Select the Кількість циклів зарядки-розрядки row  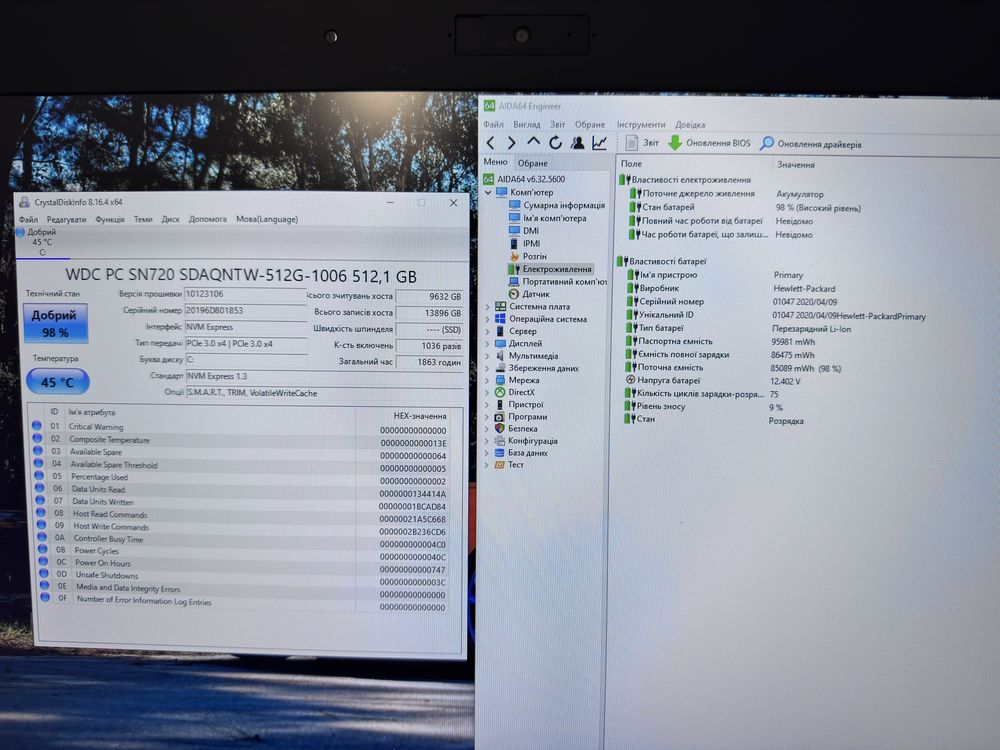pos(702,393)
